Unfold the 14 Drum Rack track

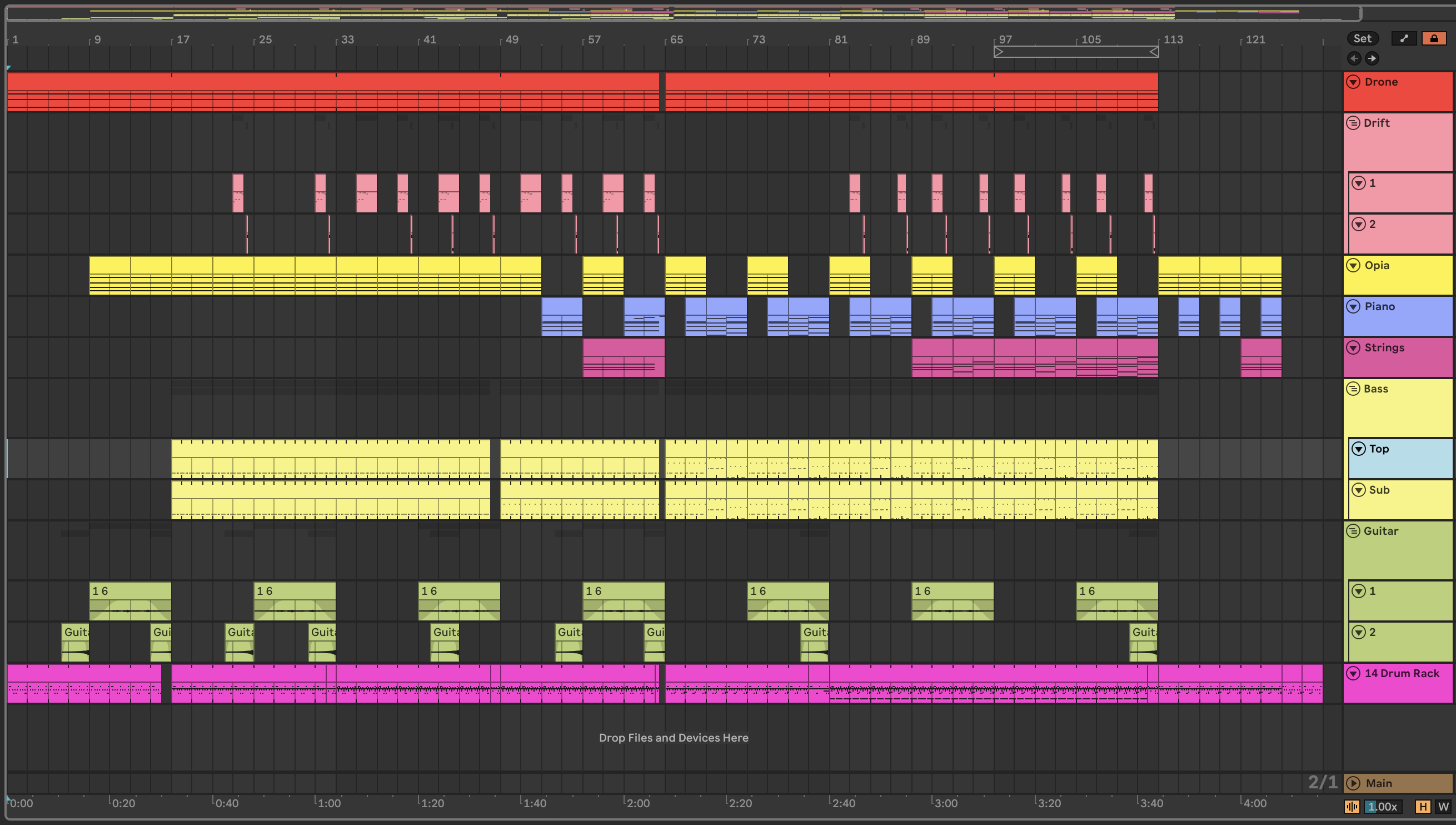(x=1354, y=673)
